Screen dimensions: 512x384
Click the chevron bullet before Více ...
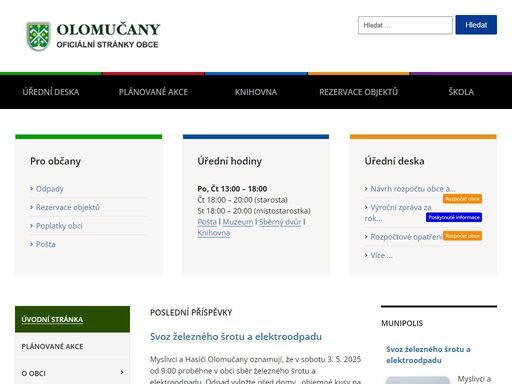tap(366, 255)
